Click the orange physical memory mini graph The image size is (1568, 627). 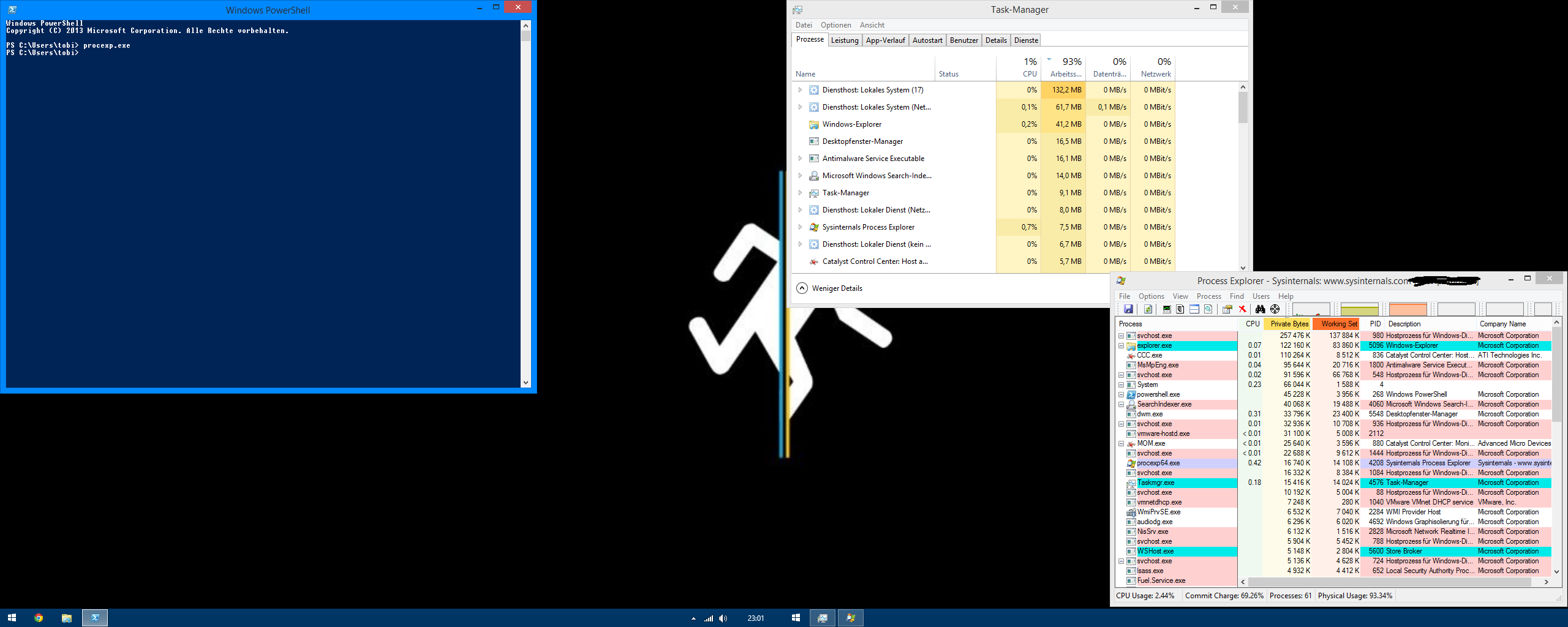click(x=1408, y=309)
